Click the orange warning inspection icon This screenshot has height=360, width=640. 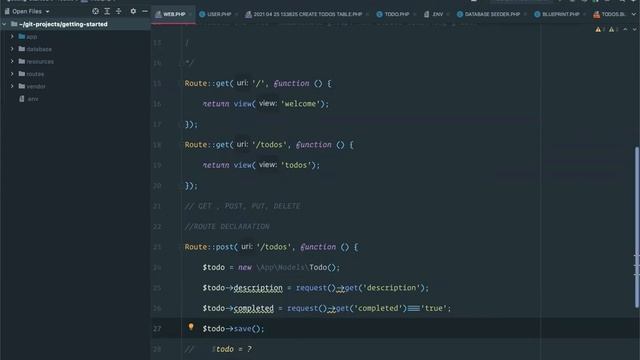tap(598, 29)
